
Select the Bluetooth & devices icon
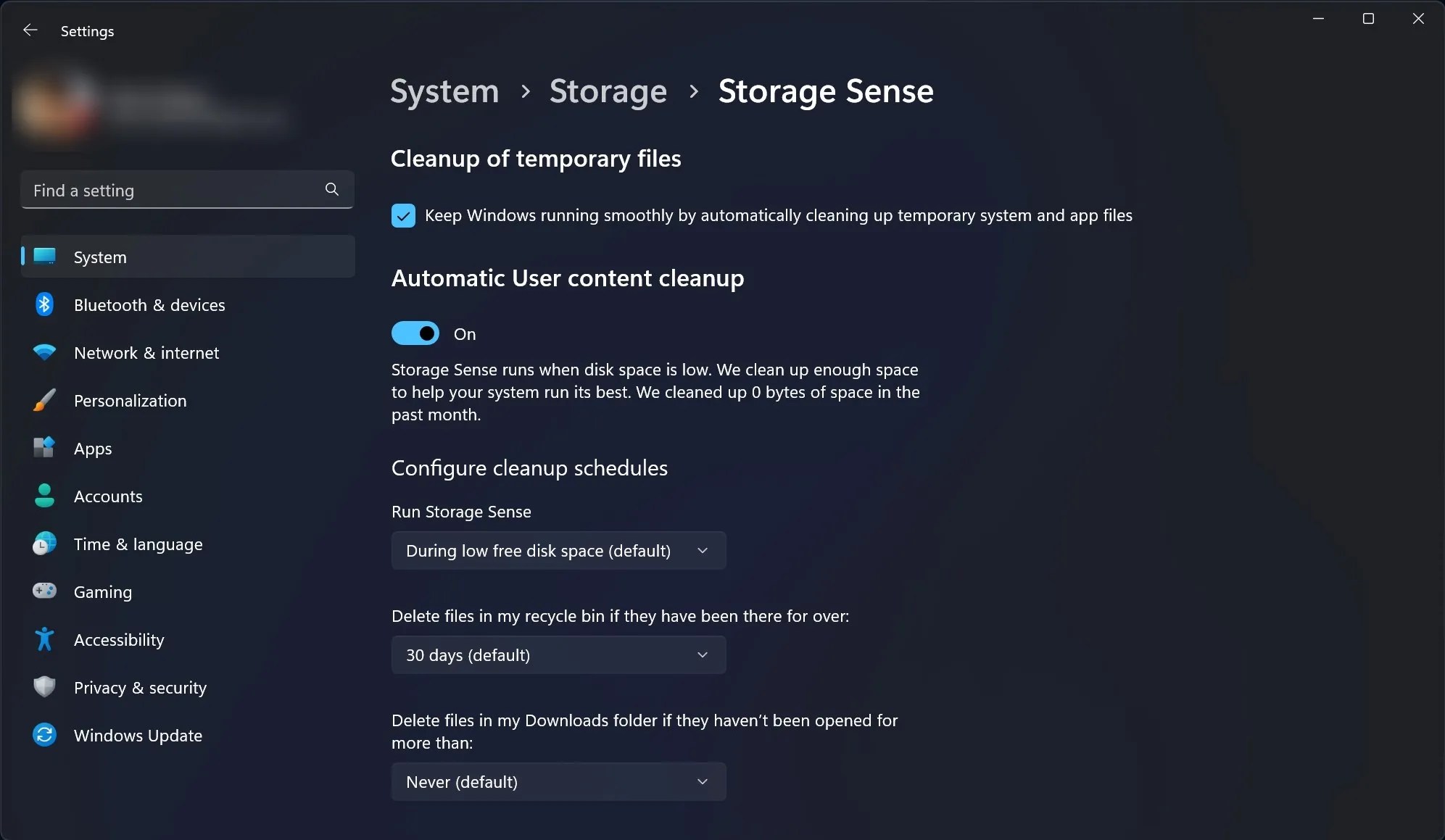[44, 304]
